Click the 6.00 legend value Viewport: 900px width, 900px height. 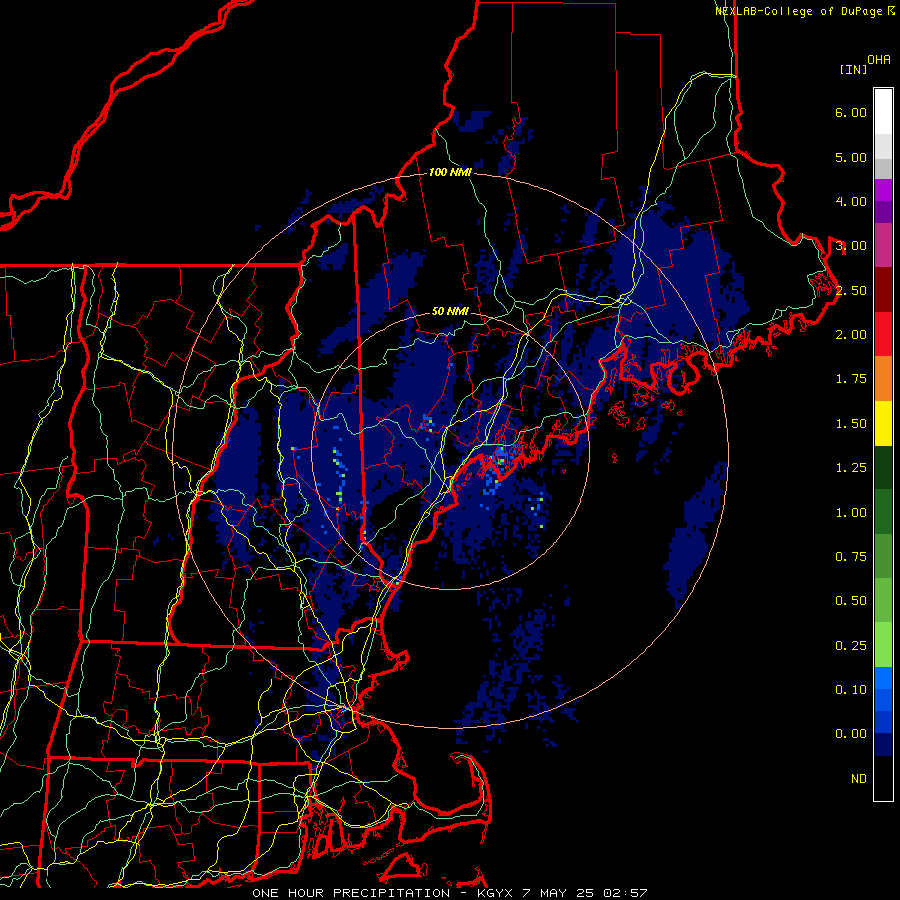[851, 112]
